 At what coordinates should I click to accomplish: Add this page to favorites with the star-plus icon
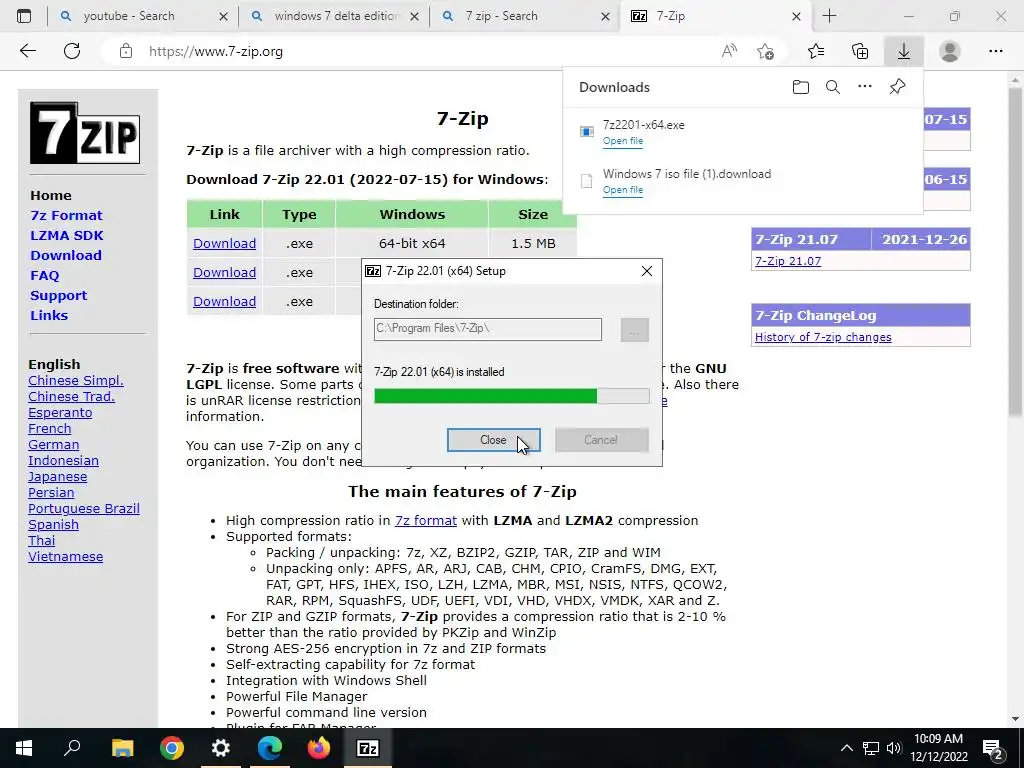pos(765,51)
